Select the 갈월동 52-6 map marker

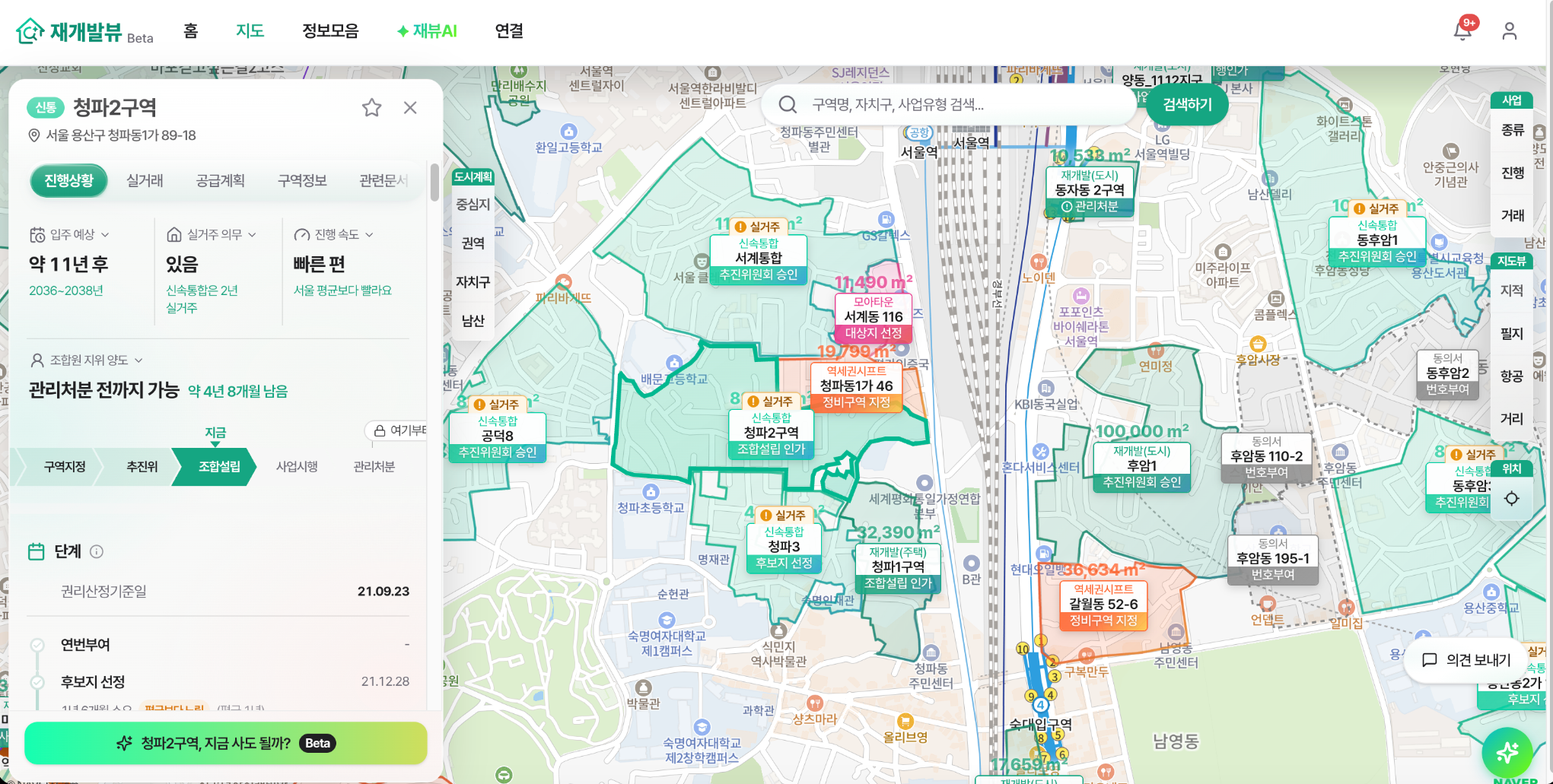[x=1103, y=605]
